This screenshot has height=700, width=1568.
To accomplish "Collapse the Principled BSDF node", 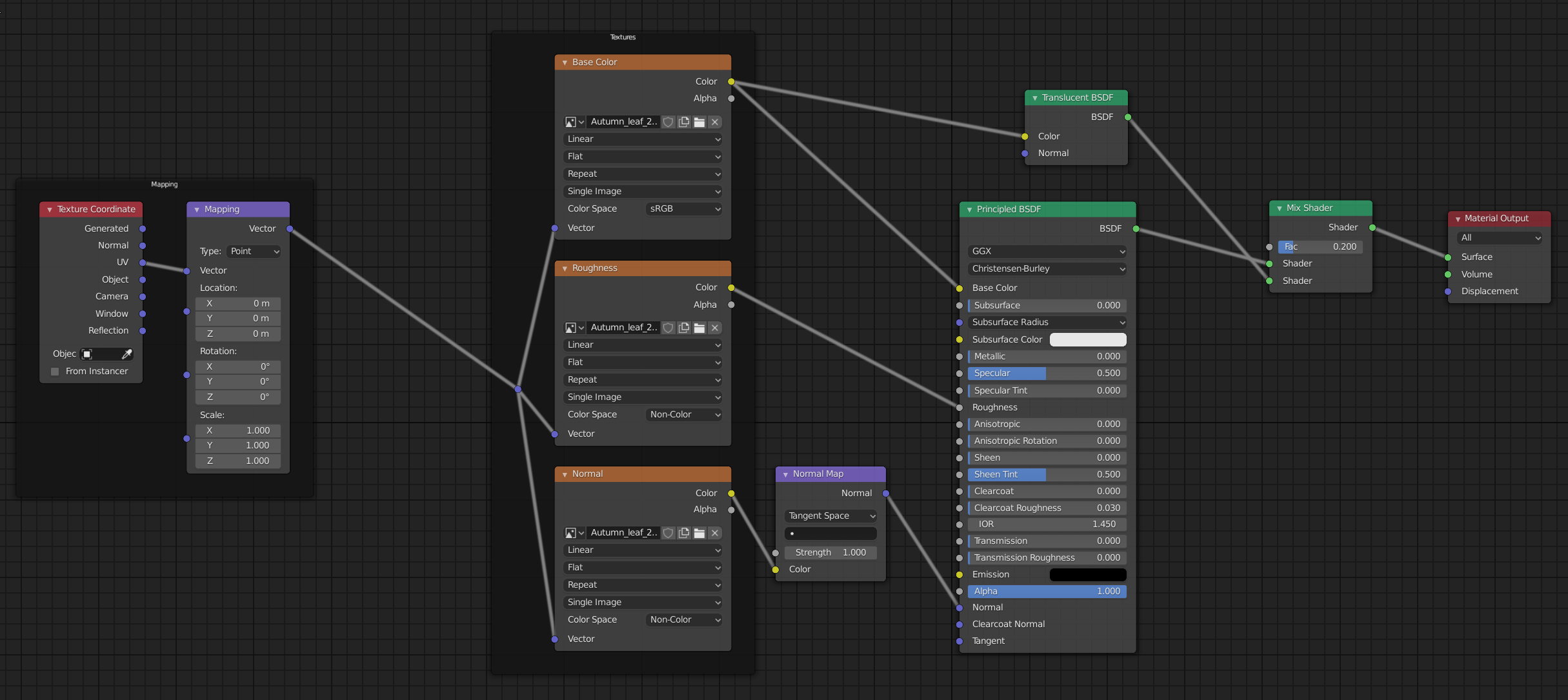I will [969, 210].
